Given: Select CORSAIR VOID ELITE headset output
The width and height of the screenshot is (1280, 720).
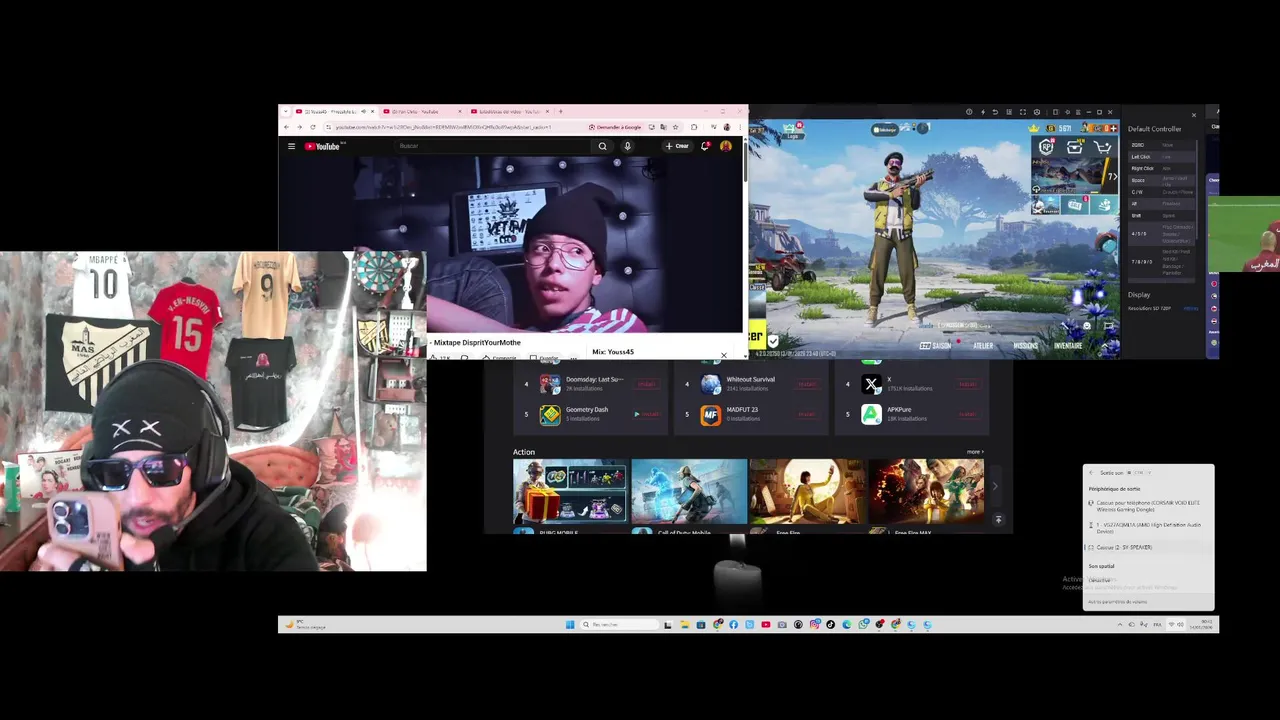Looking at the screenshot, I should pos(1147,506).
